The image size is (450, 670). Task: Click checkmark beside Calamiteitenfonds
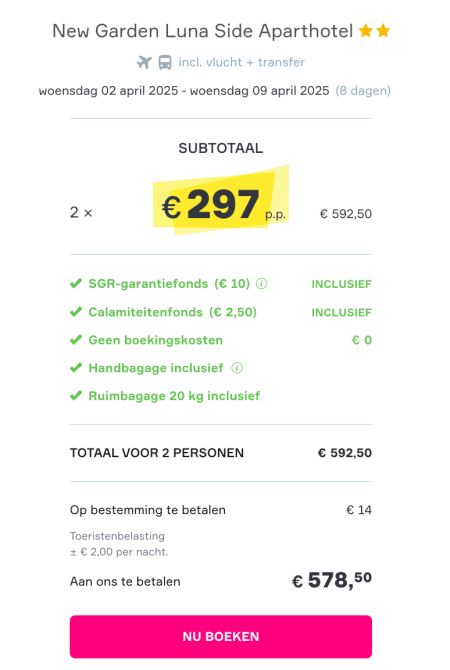point(76,312)
